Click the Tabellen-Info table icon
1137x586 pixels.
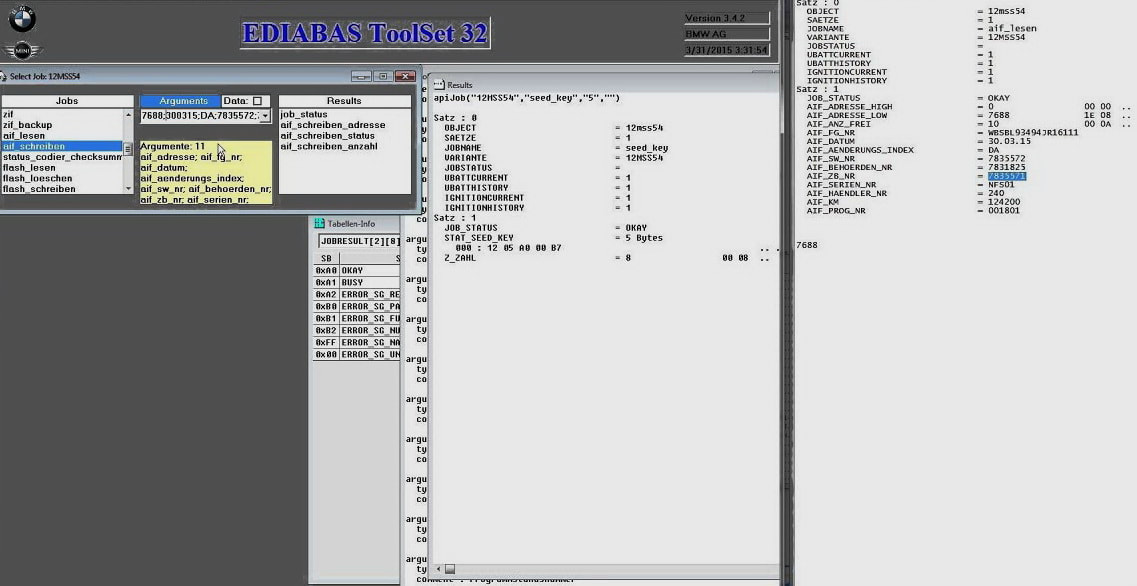click(319, 223)
